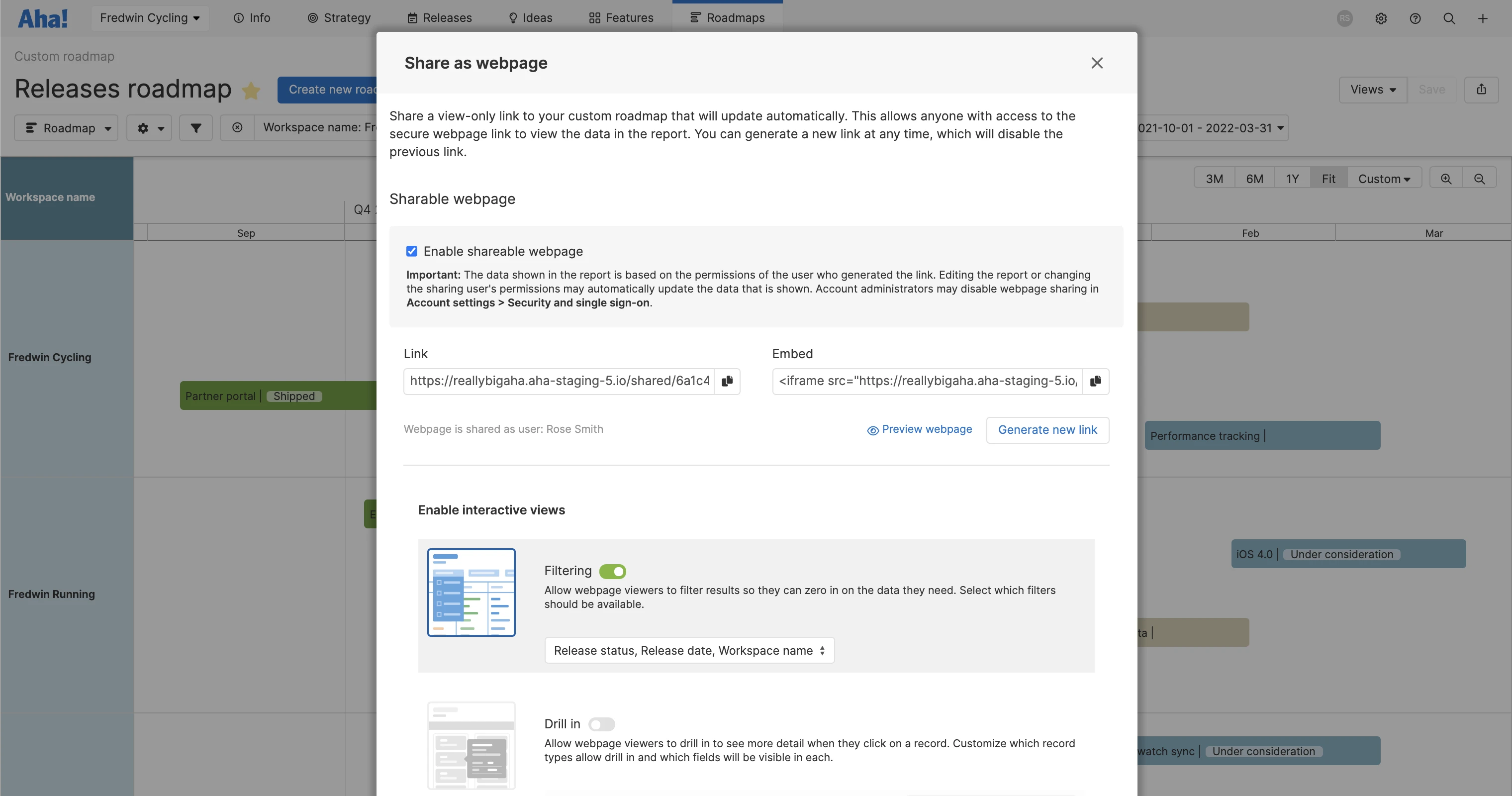This screenshot has height=796, width=1512.
Task: Click the share/export icon near Save
Action: 1481,89
